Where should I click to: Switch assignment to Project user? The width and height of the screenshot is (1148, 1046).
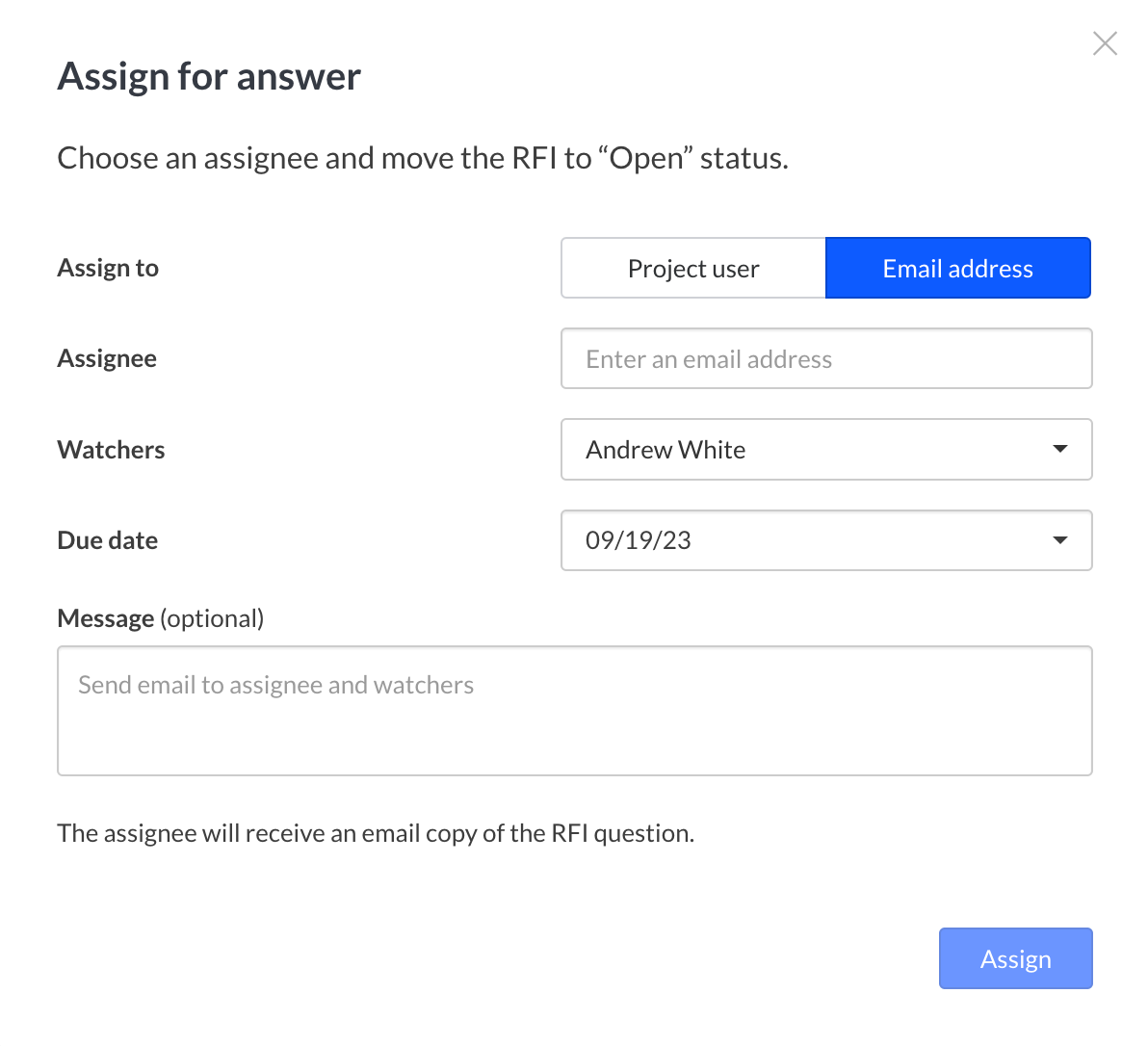(x=693, y=269)
